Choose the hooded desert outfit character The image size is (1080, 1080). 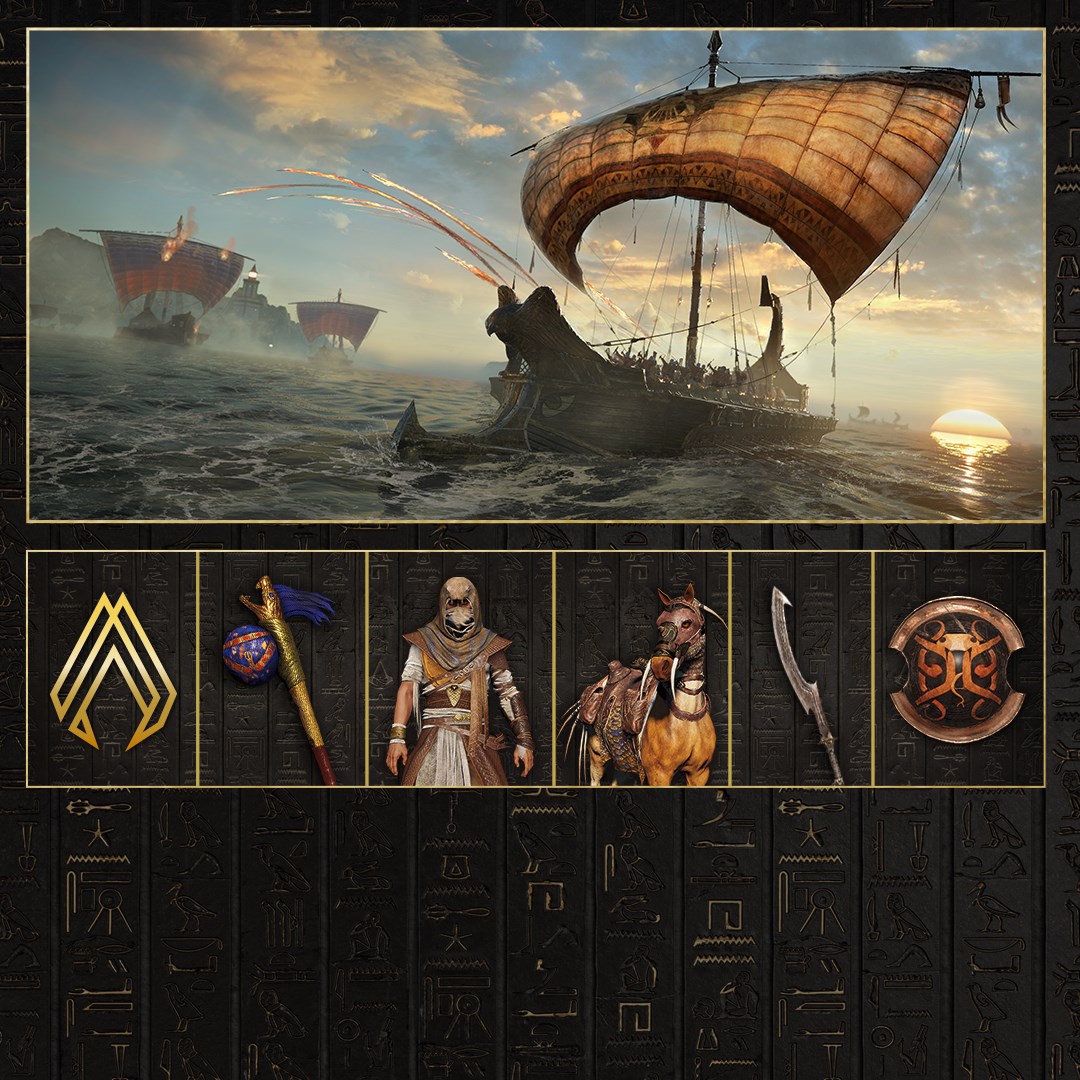coord(460,681)
